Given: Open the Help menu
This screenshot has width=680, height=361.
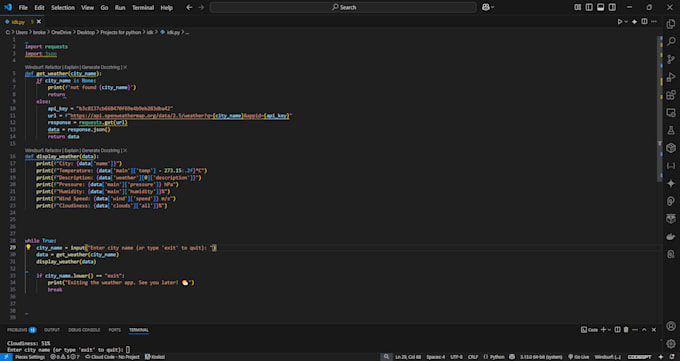Looking at the screenshot, I should click(167, 7).
